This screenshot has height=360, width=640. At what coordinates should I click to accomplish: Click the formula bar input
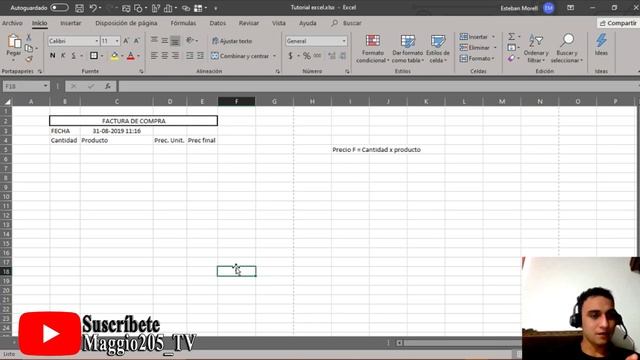click(378, 87)
